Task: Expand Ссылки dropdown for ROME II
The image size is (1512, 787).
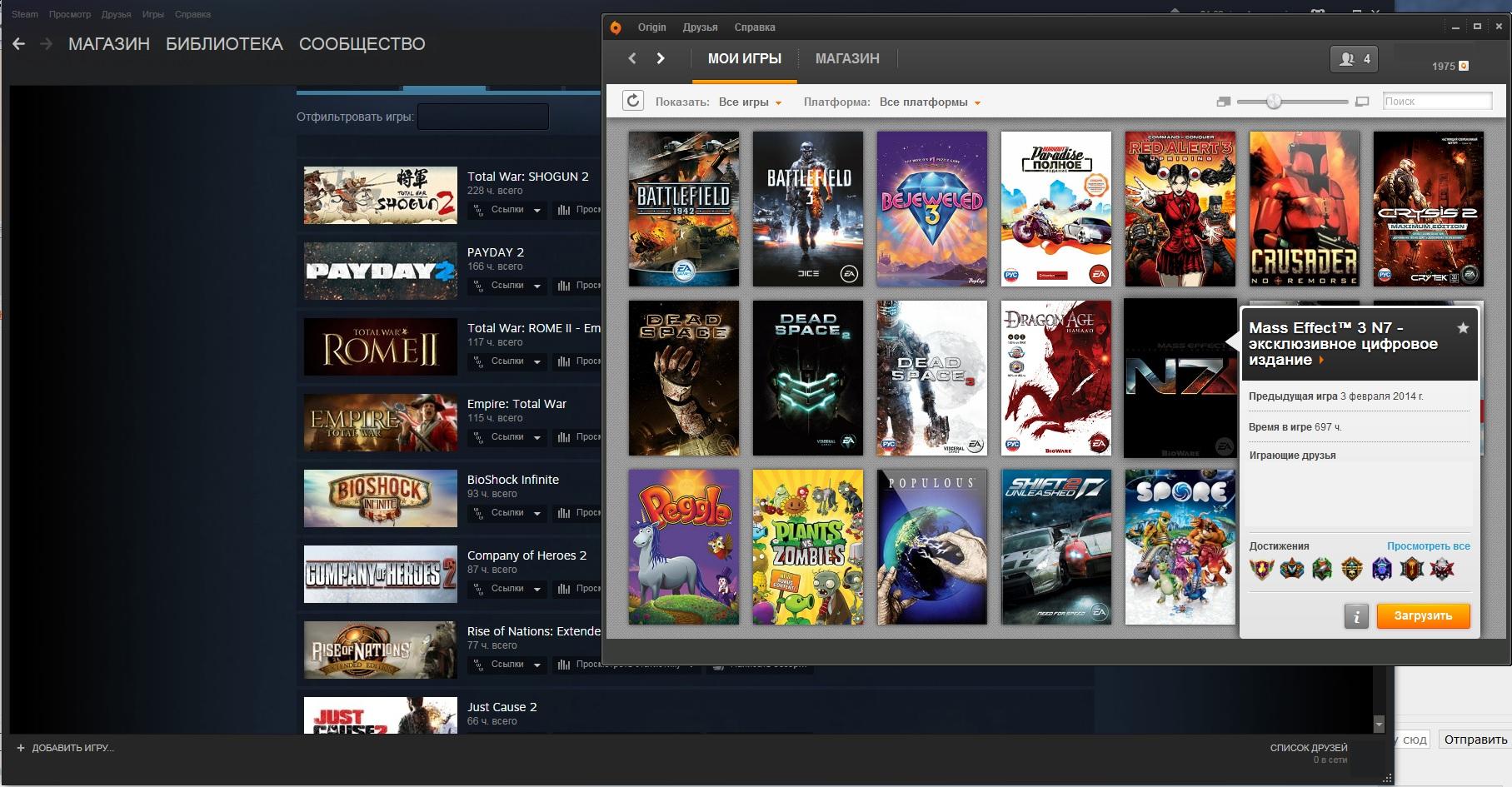Action: click(507, 361)
